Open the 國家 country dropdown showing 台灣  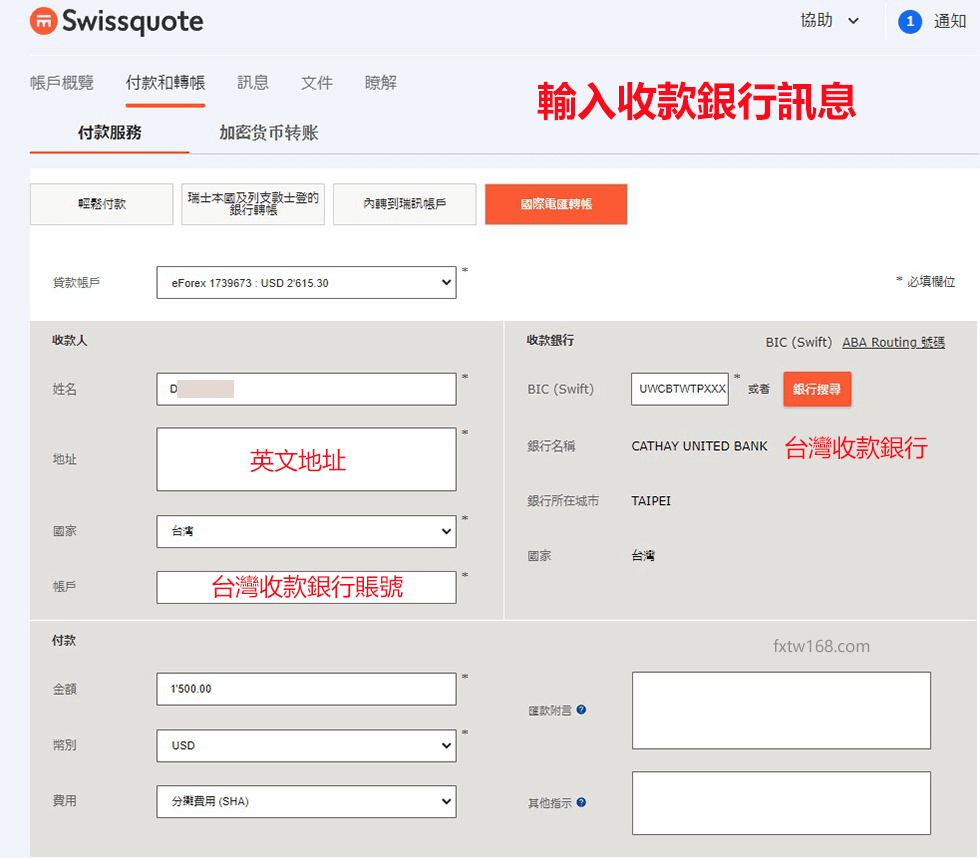pyautogui.click(x=305, y=531)
